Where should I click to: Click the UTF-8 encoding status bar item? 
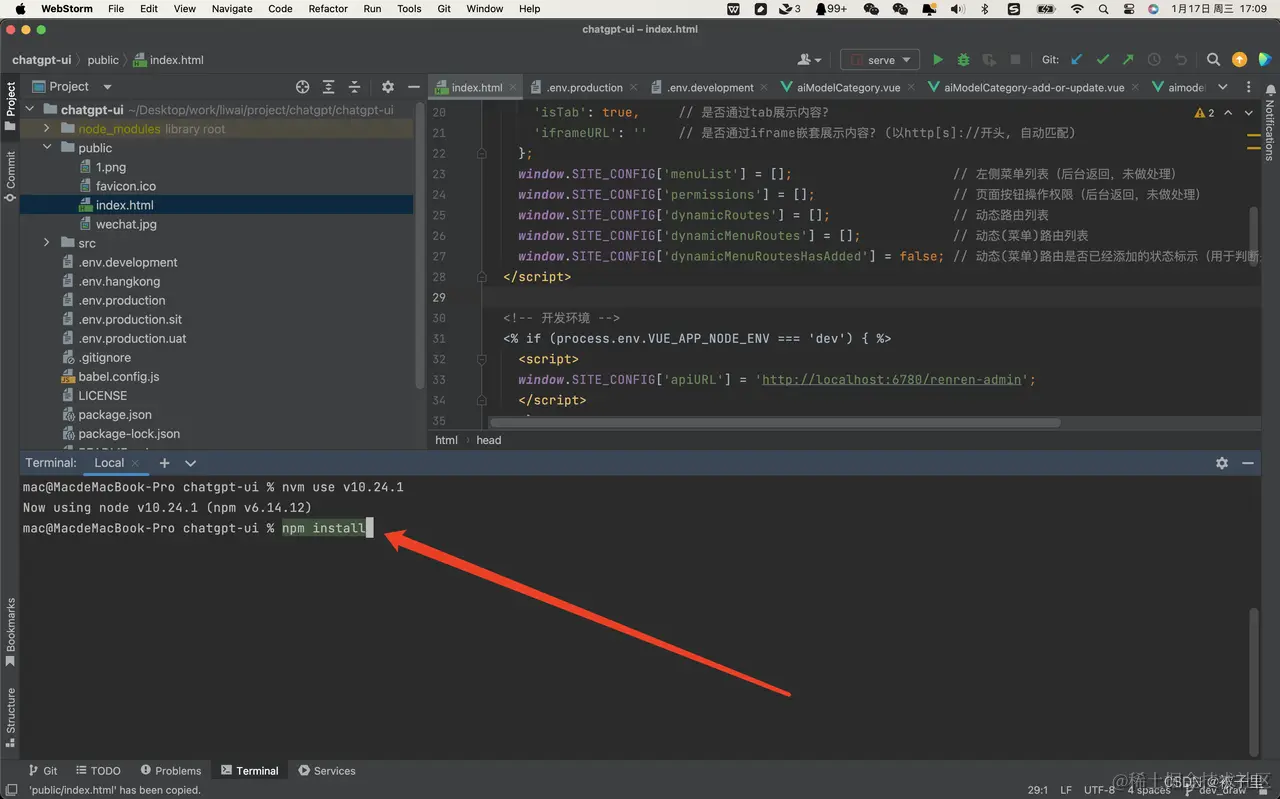point(1099,790)
